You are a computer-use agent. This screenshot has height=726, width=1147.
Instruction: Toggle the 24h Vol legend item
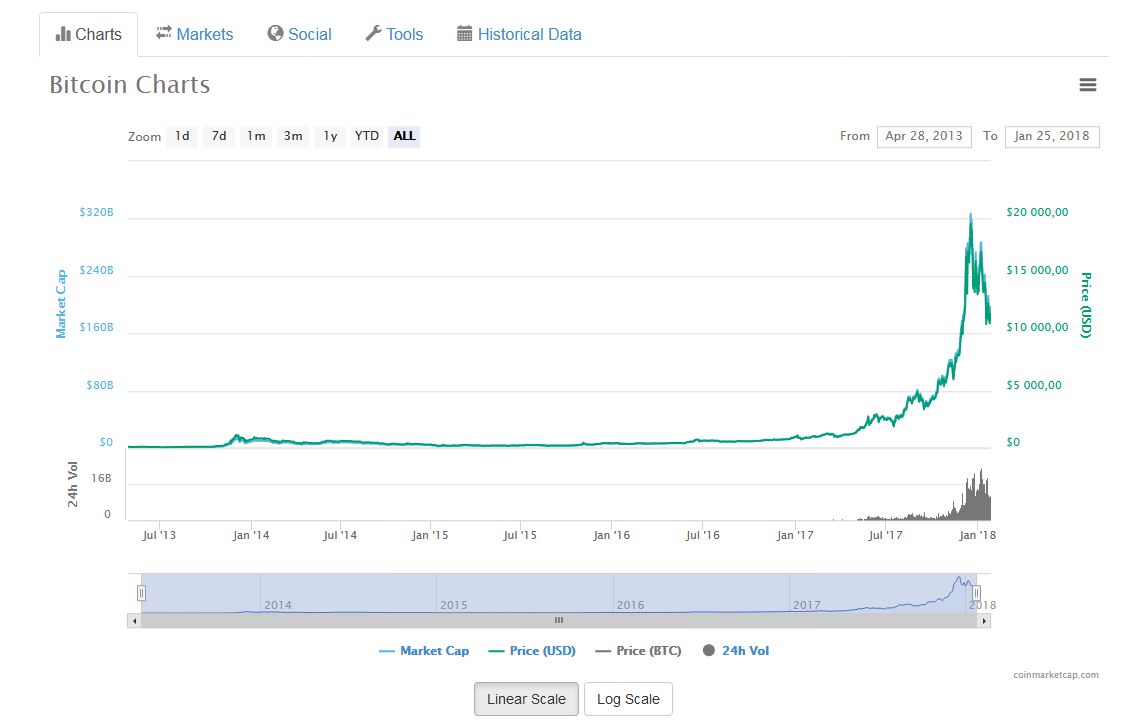tap(736, 651)
